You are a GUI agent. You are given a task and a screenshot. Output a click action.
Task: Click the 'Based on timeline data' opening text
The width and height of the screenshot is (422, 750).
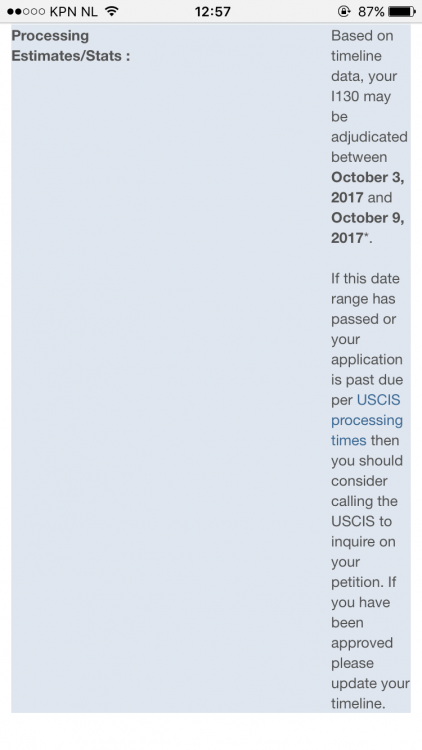[363, 56]
